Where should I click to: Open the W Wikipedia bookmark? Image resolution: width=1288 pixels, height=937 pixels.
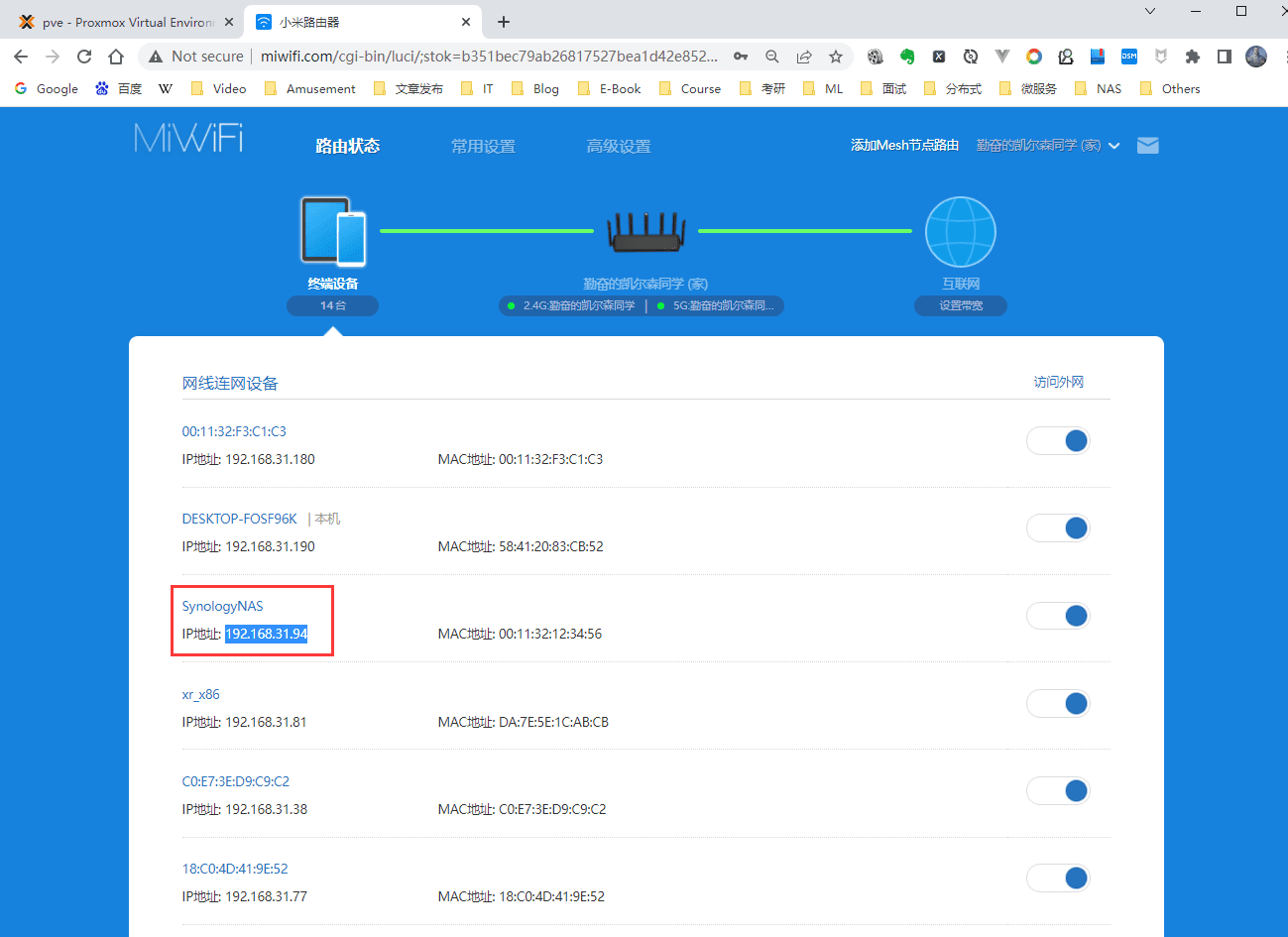166,88
